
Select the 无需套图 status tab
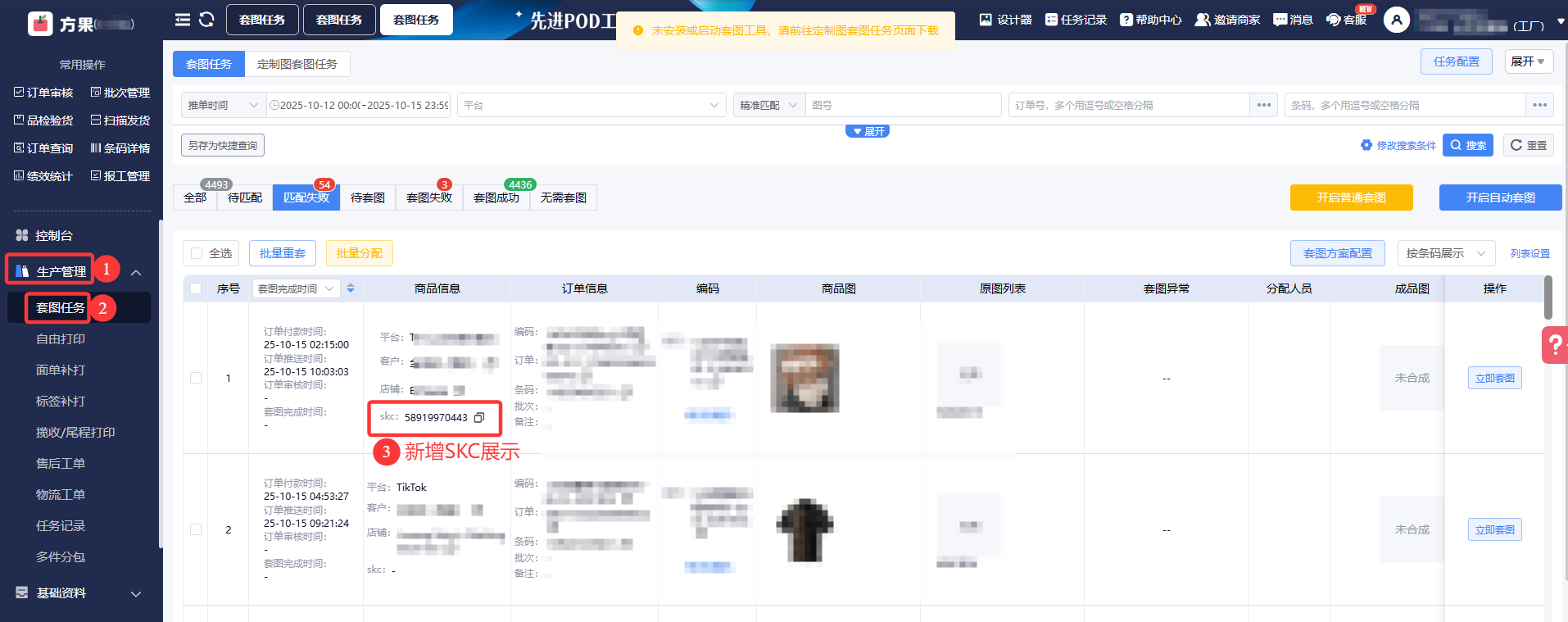[x=564, y=197]
